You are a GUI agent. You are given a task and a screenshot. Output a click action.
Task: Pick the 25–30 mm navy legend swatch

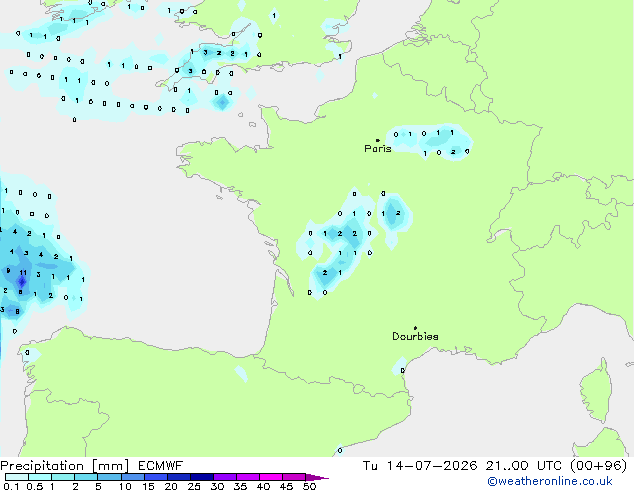pyautogui.click(x=201, y=477)
